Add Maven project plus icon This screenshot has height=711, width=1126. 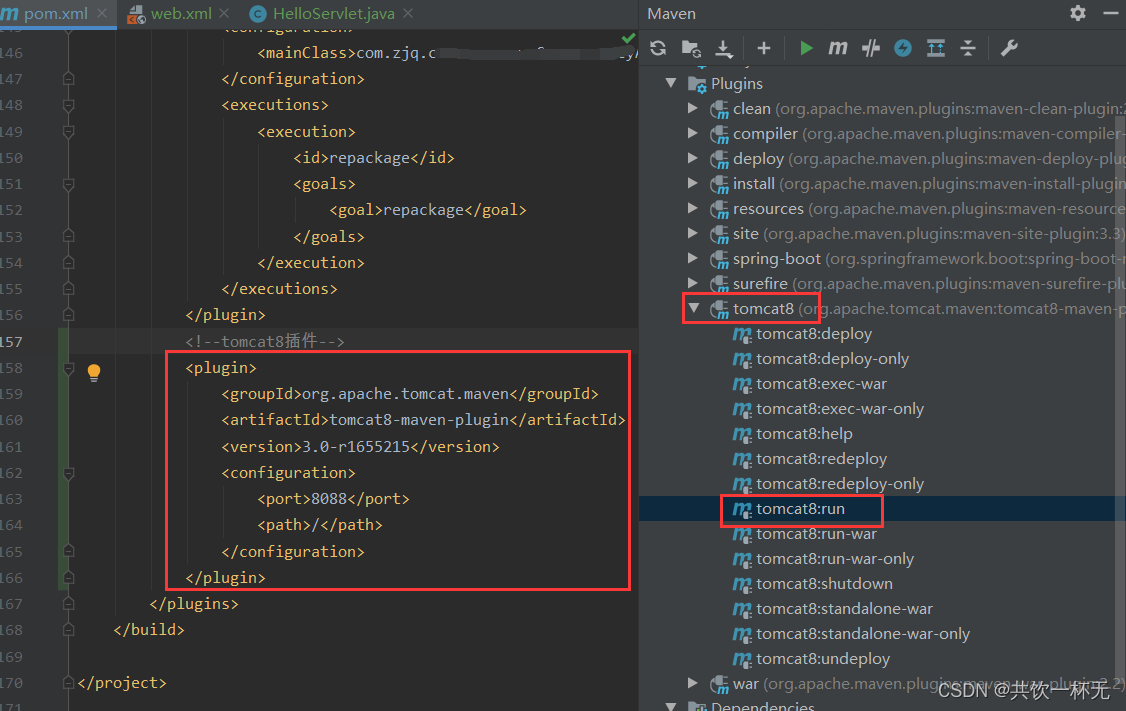tap(764, 48)
